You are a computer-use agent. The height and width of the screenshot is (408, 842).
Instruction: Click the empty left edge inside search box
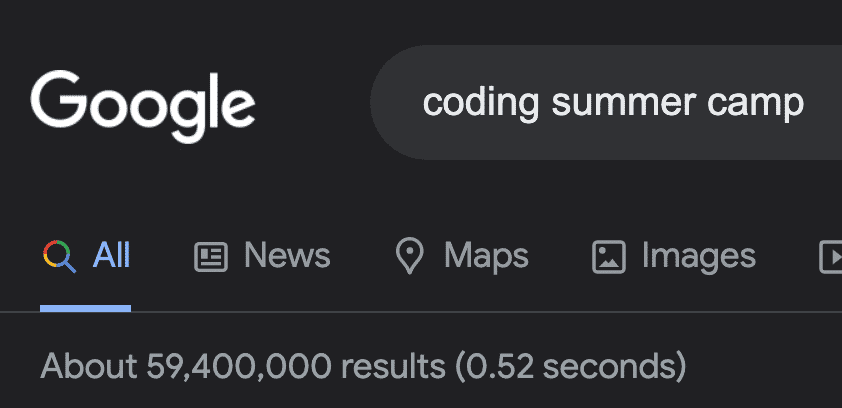[x=395, y=102]
